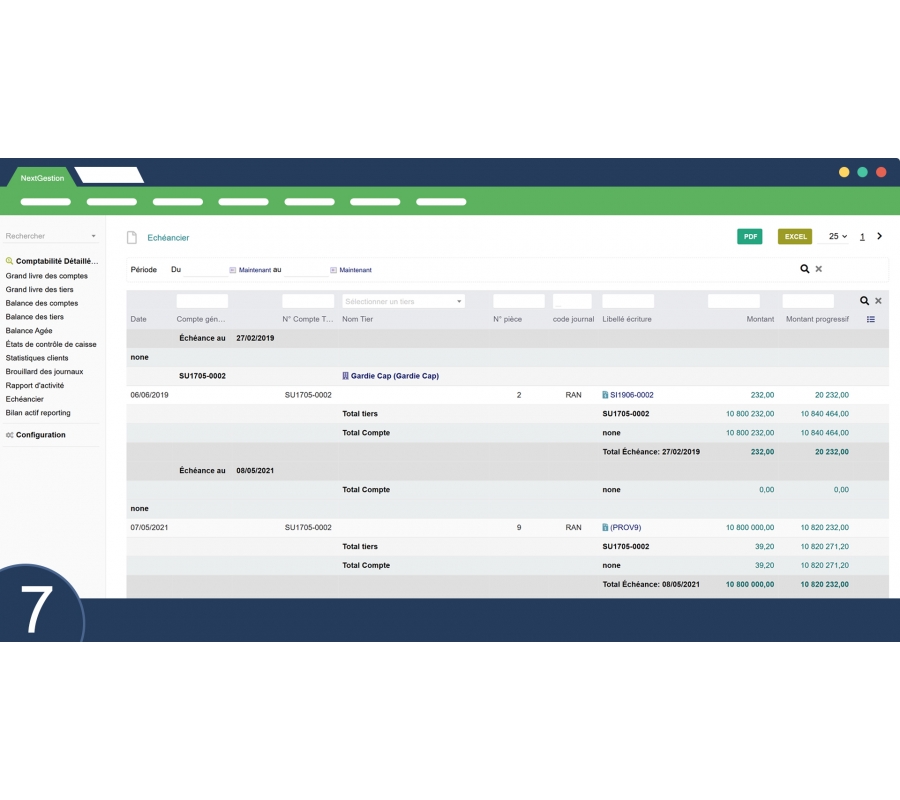Export the report with the PDF button
Image resolution: width=900 pixels, height=800 pixels.
click(x=749, y=237)
